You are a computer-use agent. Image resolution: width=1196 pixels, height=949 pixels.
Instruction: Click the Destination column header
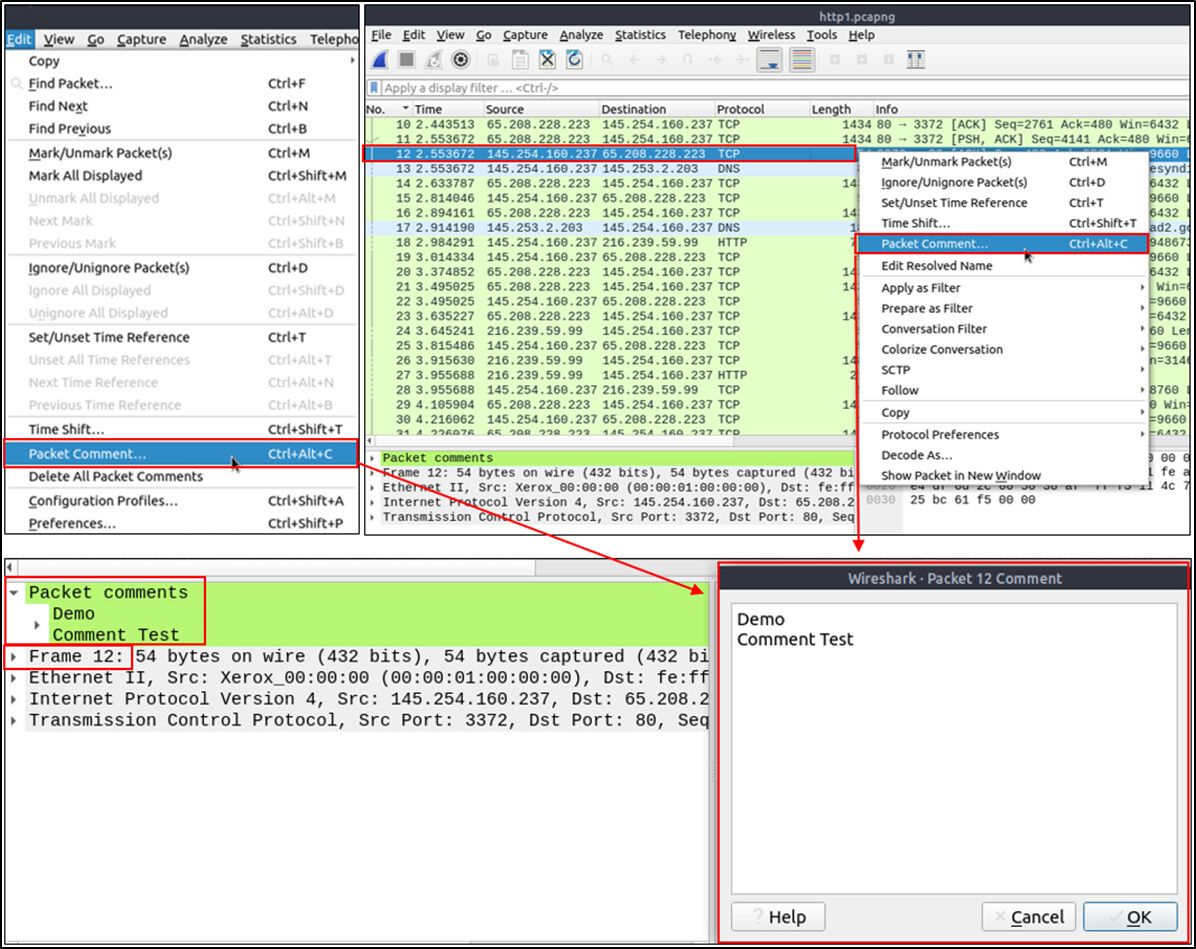click(x=656, y=109)
